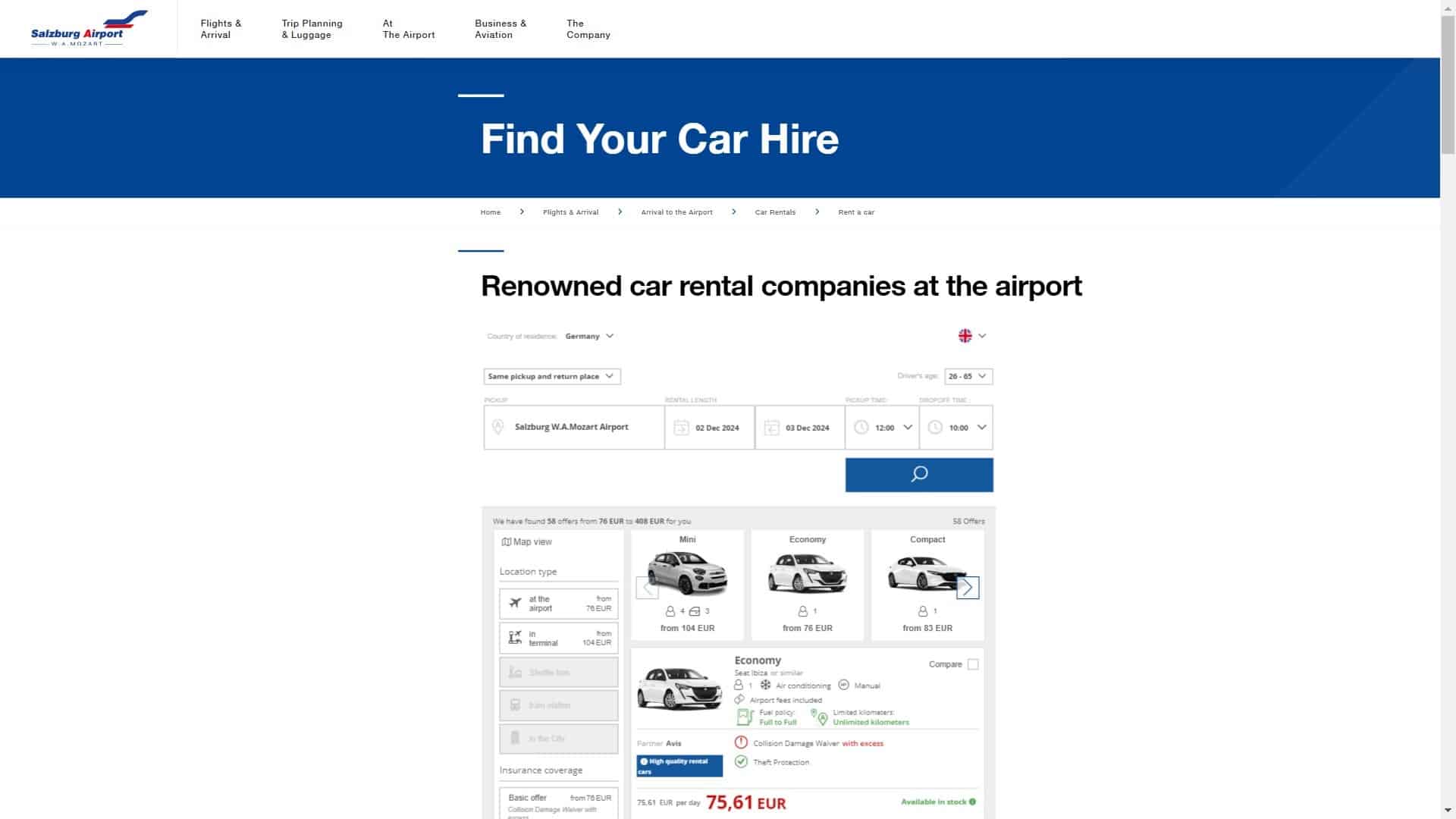1456x819 pixels.
Task: Click the pickup date calendar icon
Action: 681,428
